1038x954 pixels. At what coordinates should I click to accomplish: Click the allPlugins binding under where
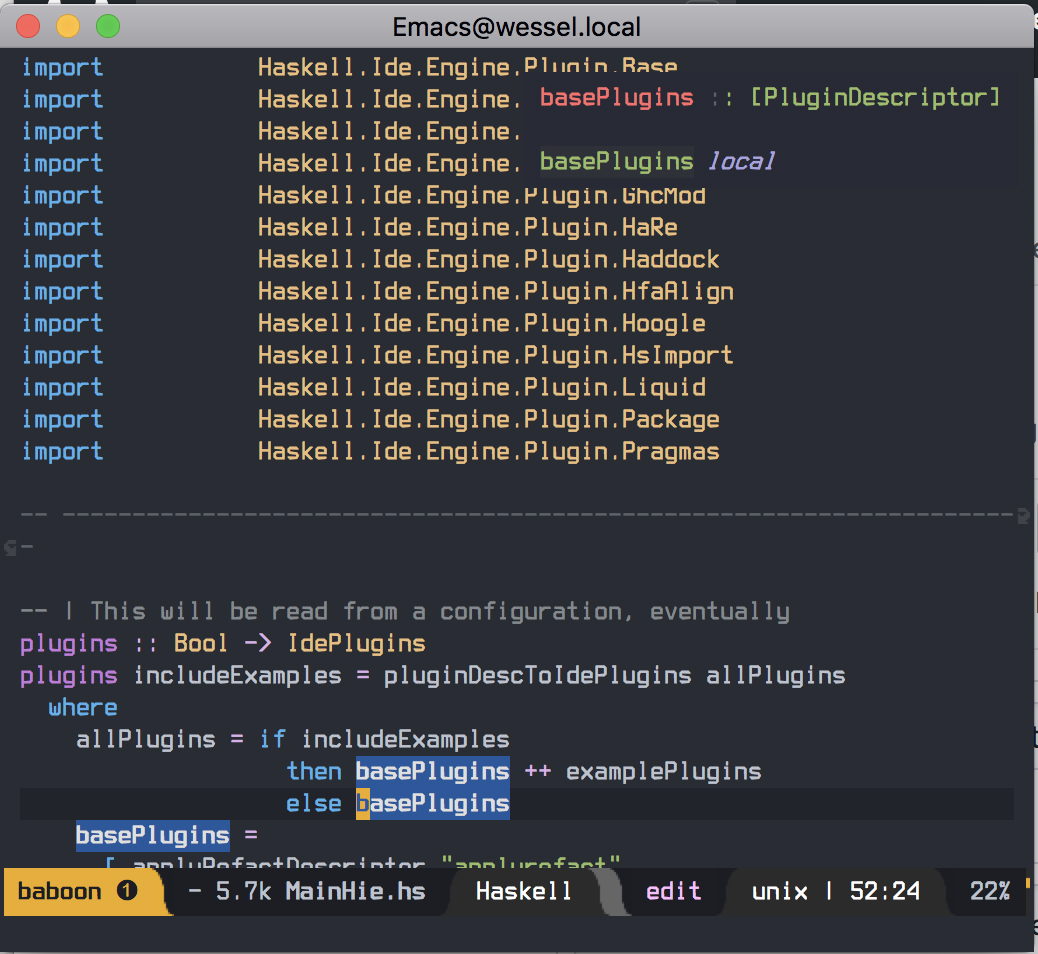click(146, 739)
